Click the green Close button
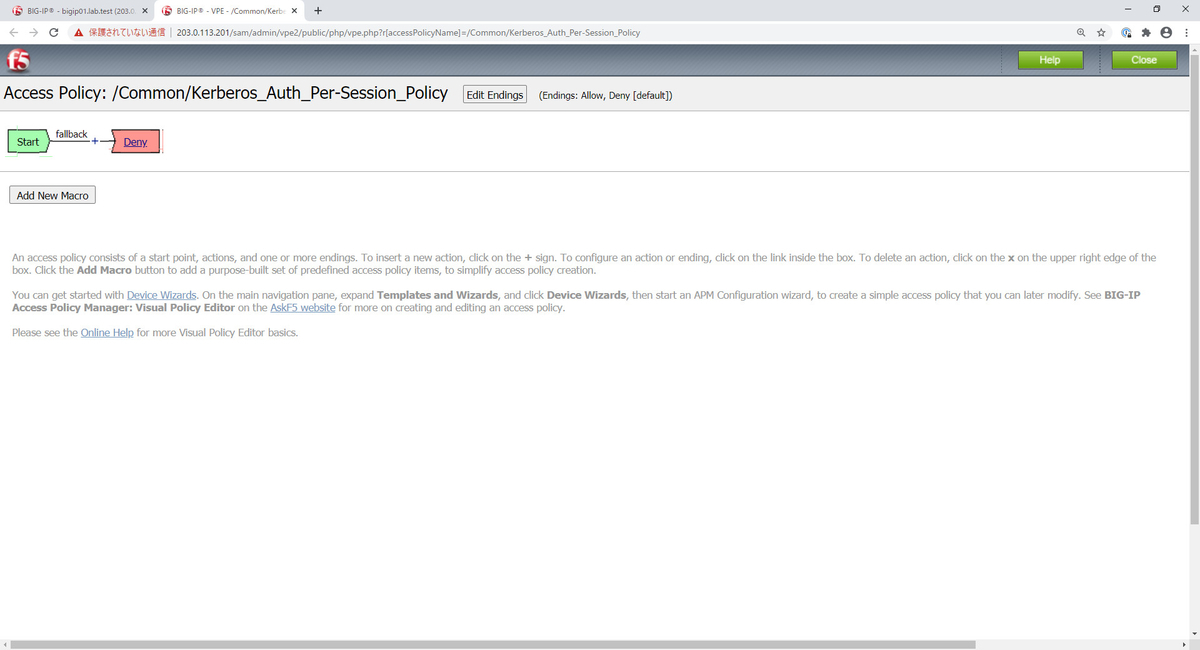Screen dimensions: 1200x650 [1144, 60]
